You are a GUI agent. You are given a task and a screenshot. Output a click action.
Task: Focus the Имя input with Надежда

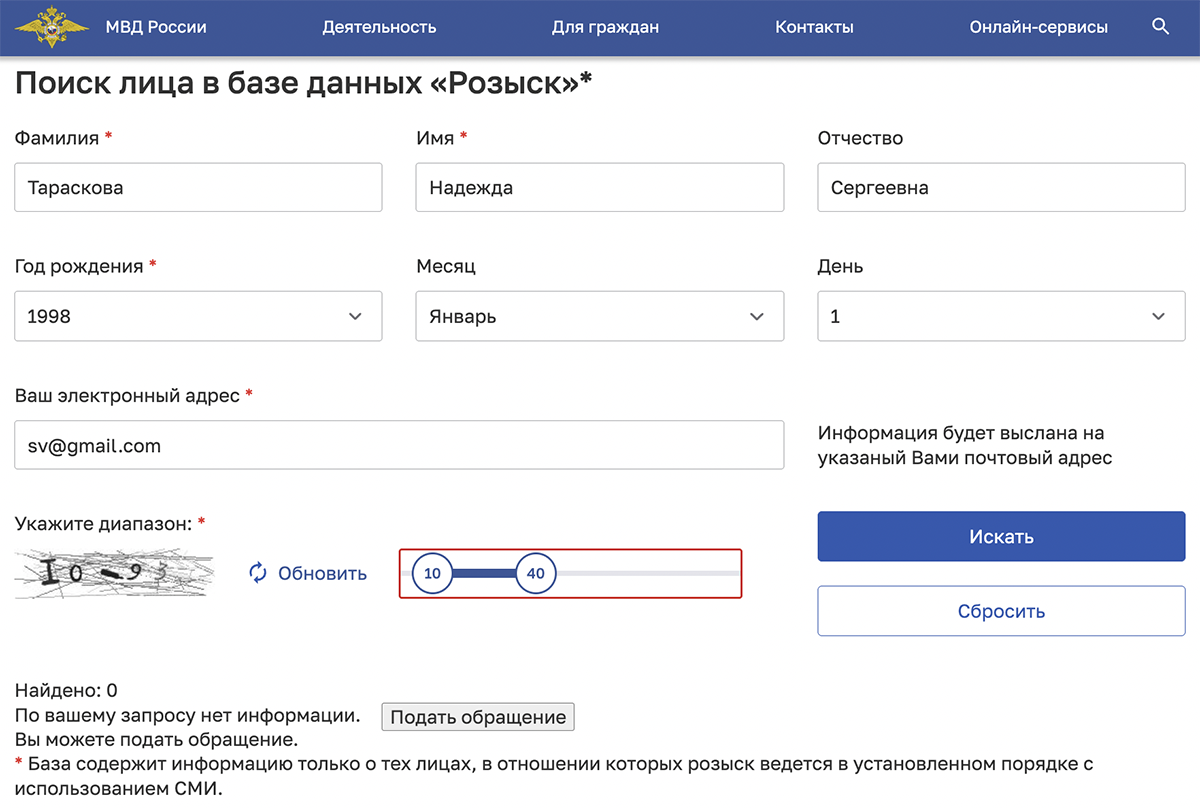[x=599, y=188]
